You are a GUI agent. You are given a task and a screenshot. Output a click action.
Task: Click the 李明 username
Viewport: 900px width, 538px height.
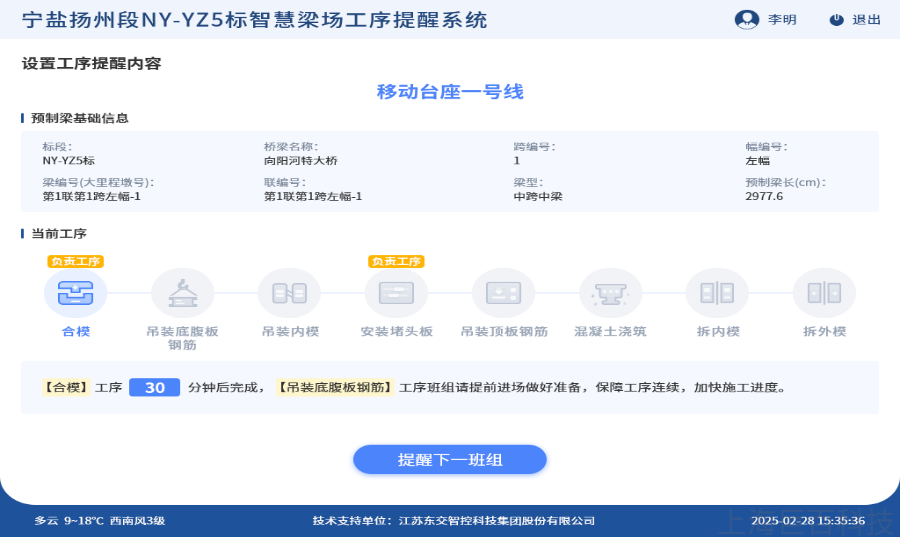tap(782, 20)
